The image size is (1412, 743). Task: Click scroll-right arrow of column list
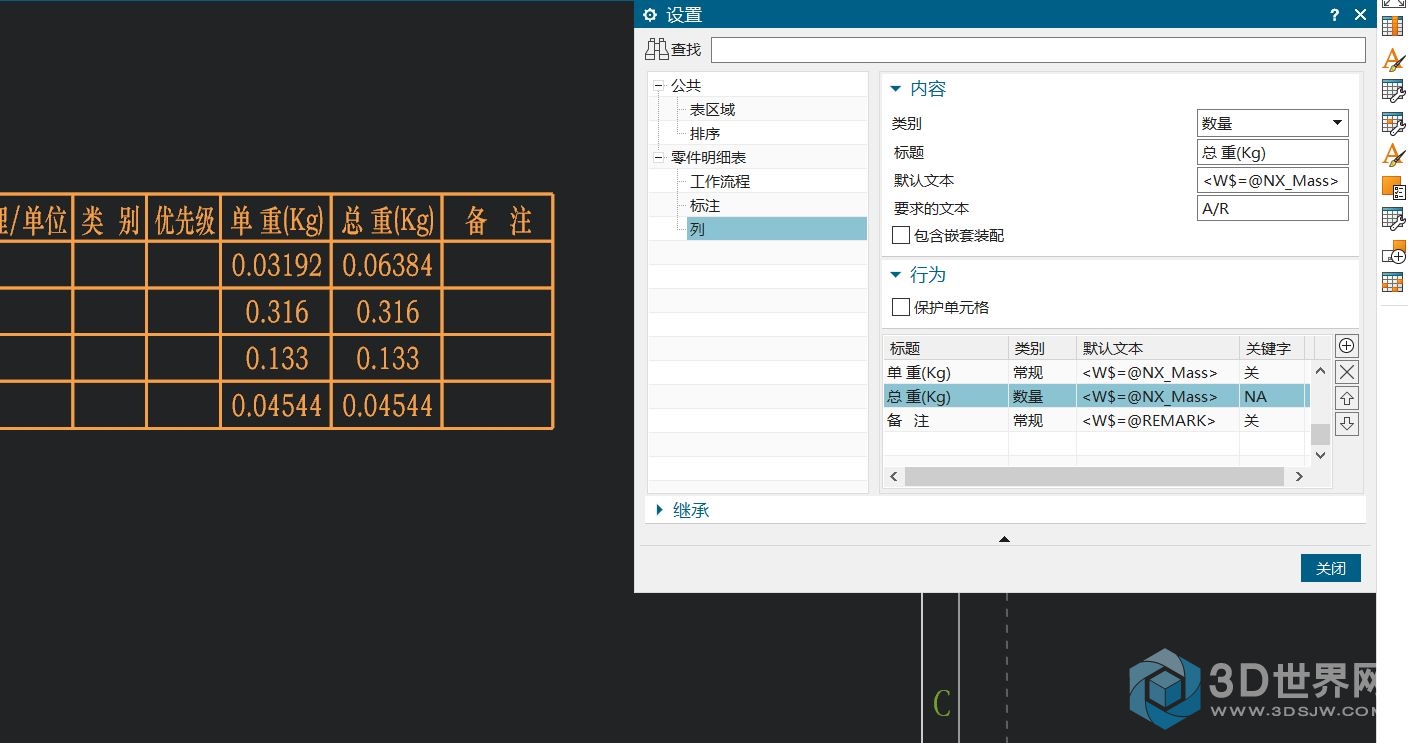click(1299, 477)
